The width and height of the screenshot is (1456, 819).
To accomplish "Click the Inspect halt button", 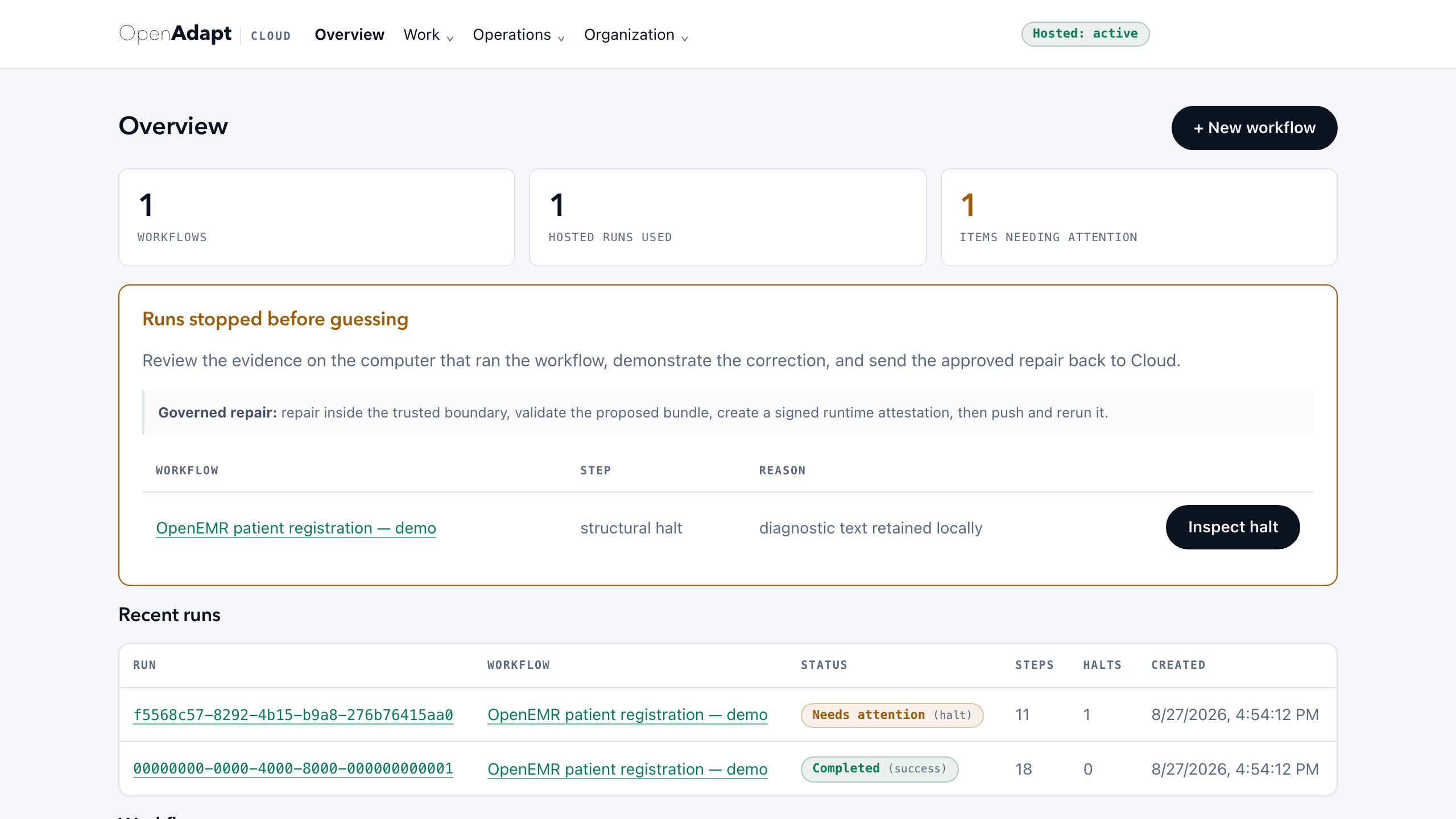I will 1232,527.
